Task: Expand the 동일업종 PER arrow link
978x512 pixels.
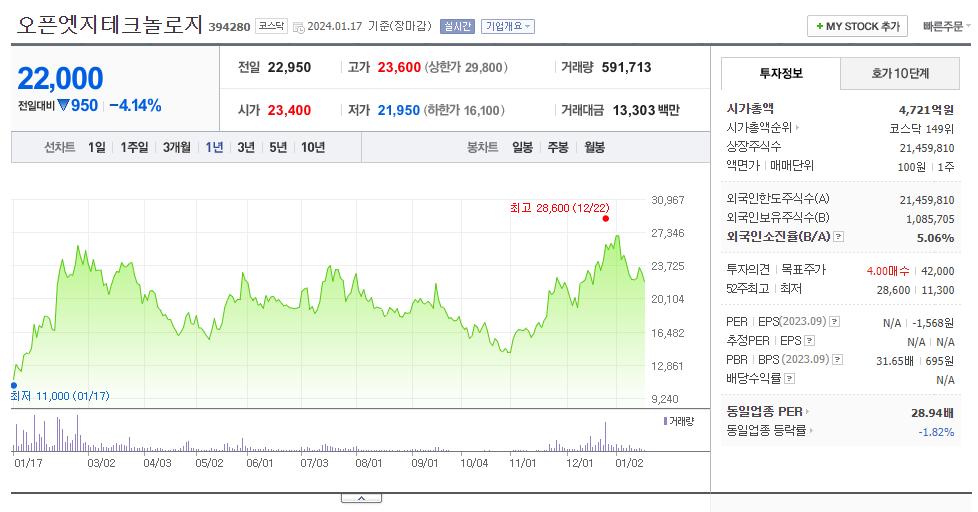Action: click(807, 412)
